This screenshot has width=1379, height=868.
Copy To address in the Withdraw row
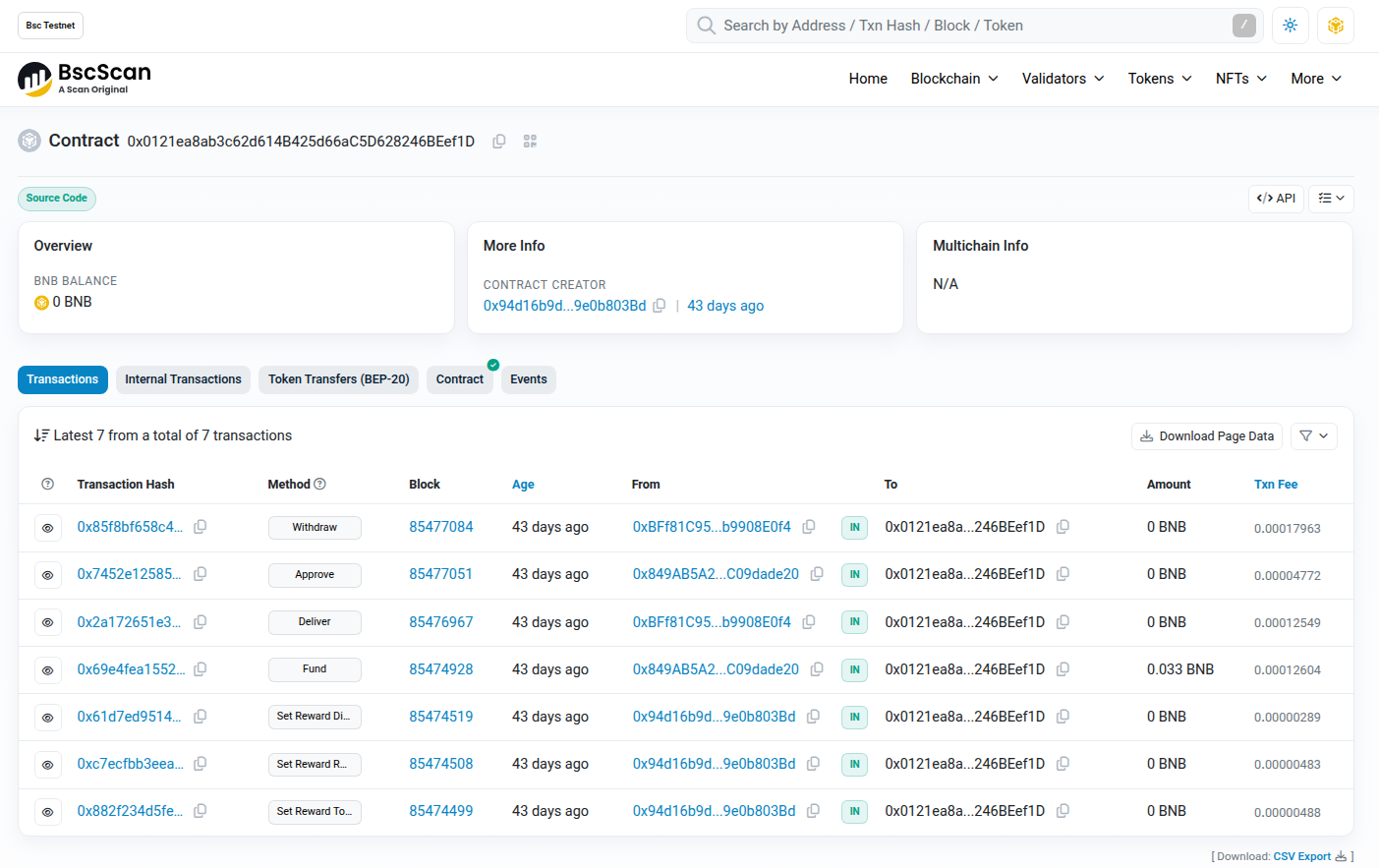tap(1063, 527)
